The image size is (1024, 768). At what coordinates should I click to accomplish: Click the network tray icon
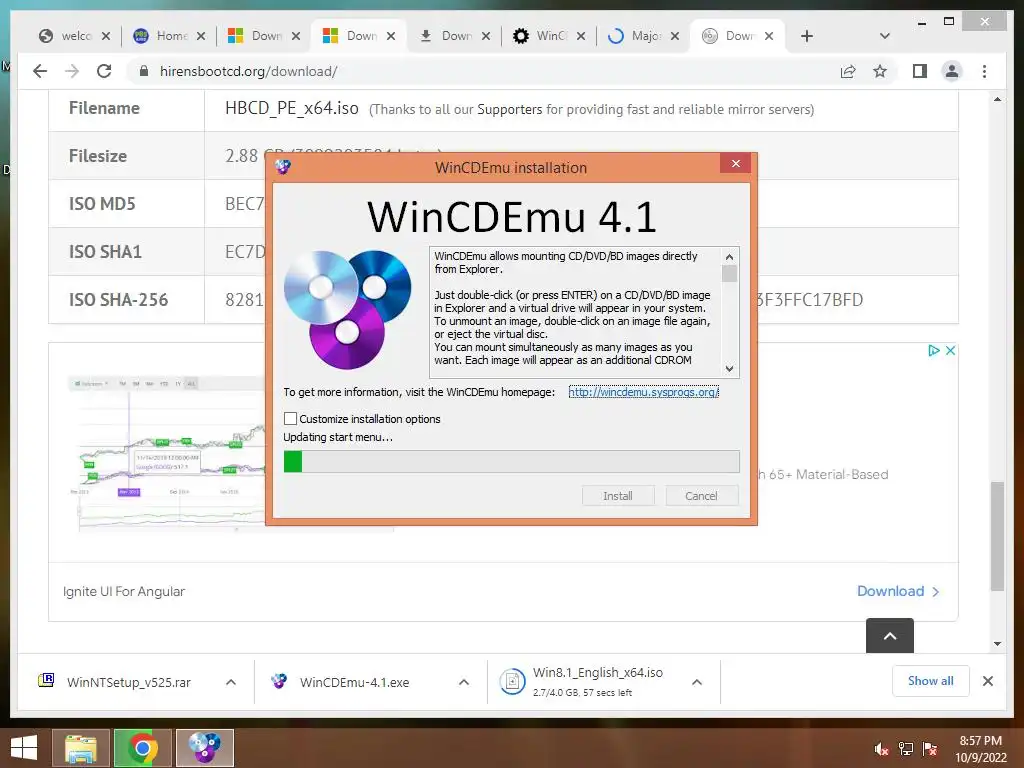pos(906,749)
